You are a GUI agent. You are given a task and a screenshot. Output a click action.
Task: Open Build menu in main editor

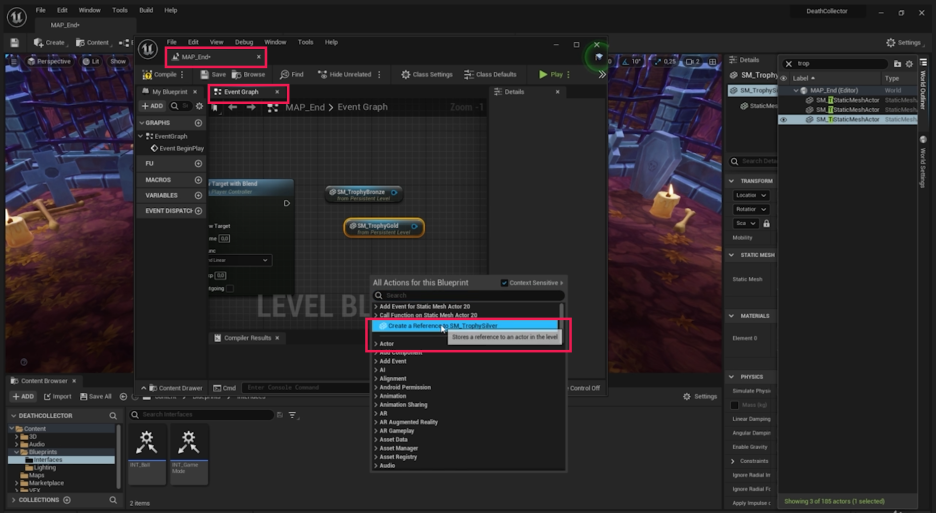pos(146,10)
